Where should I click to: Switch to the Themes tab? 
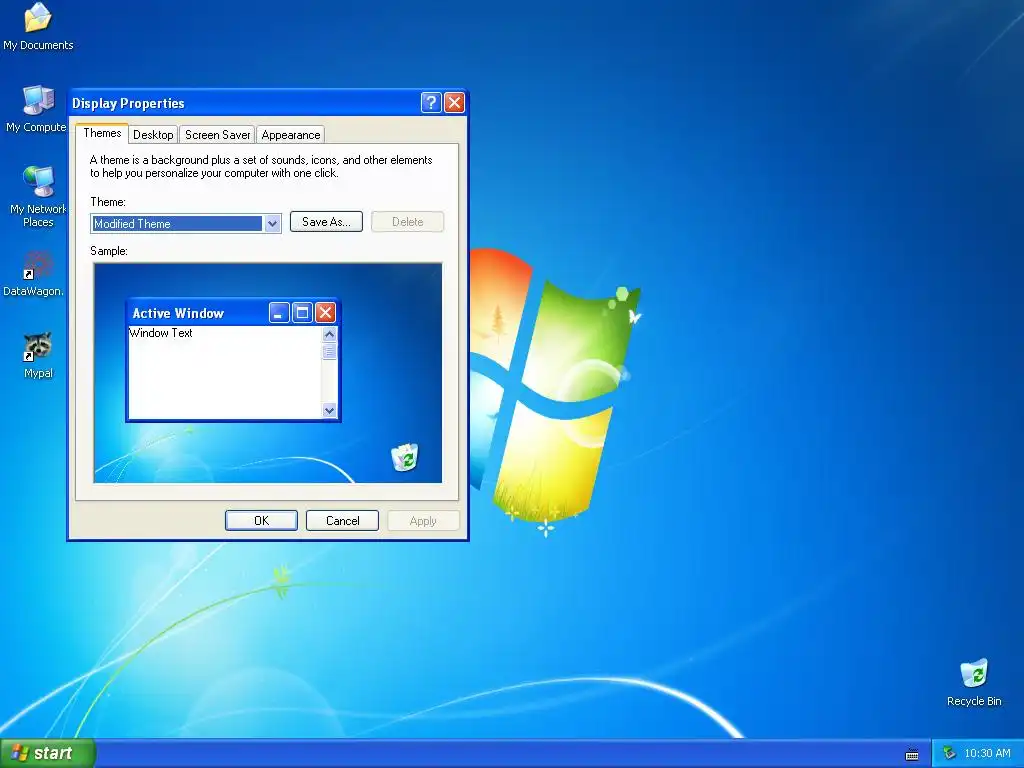click(102, 133)
